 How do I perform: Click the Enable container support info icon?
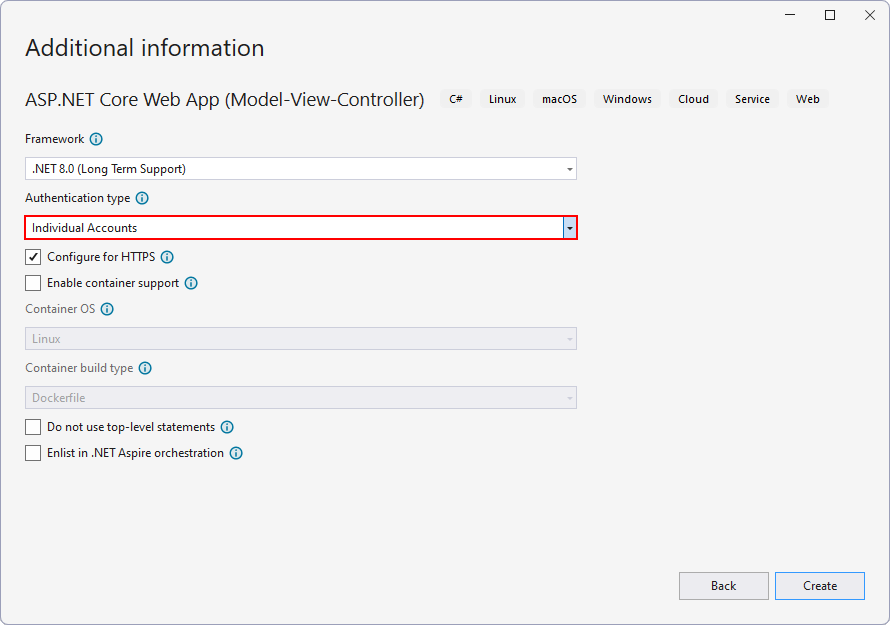tap(190, 283)
